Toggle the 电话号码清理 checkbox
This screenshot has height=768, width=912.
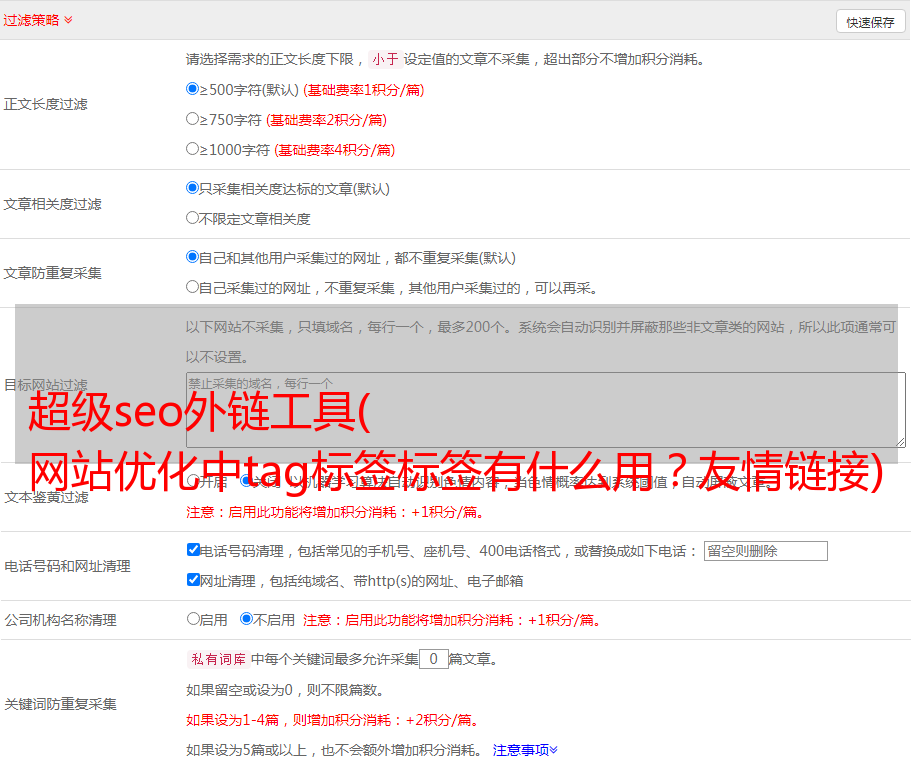(193, 550)
